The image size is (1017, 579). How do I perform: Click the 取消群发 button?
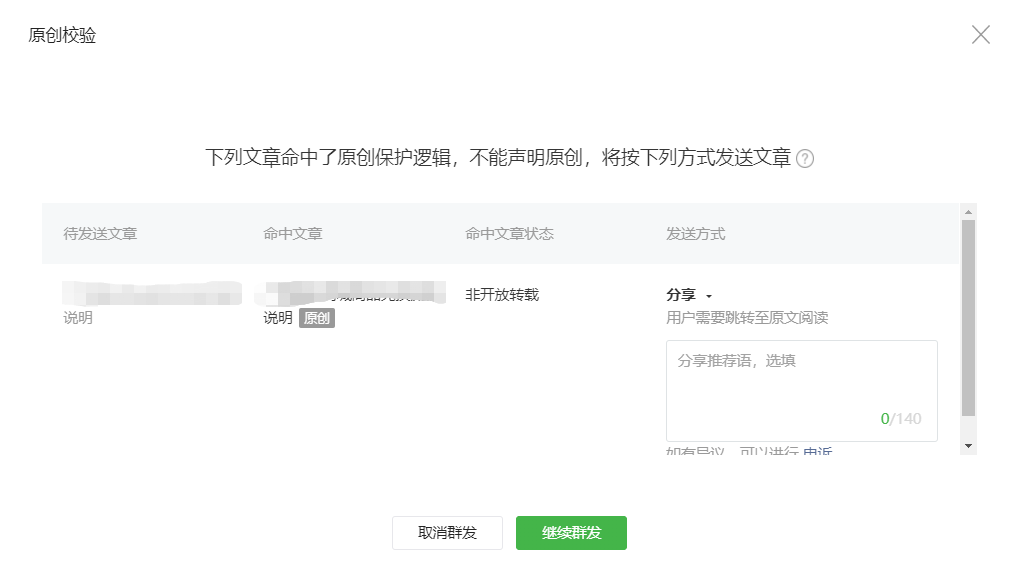tap(447, 533)
